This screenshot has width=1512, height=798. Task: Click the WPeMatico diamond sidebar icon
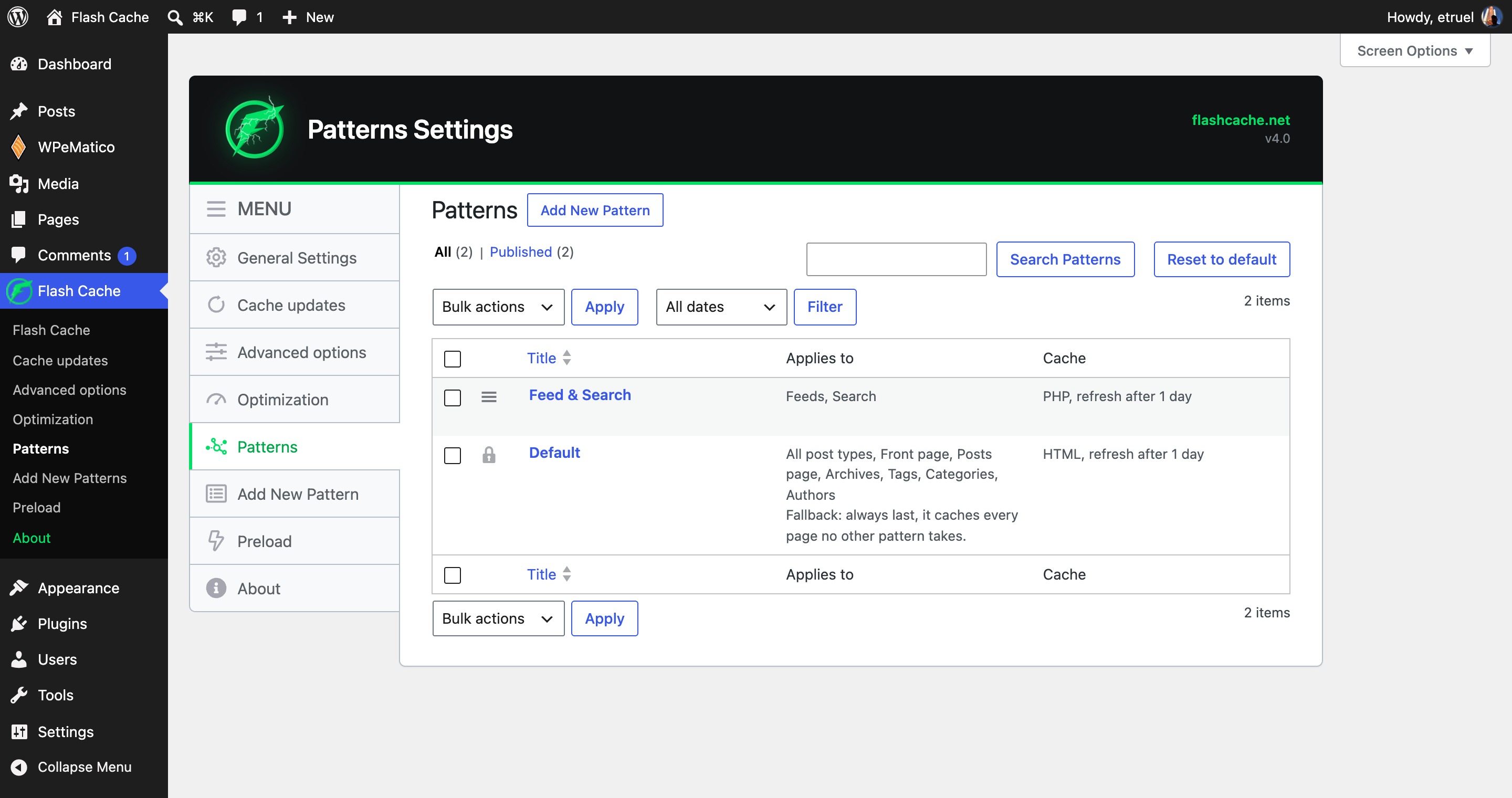click(x=19, y=146)
